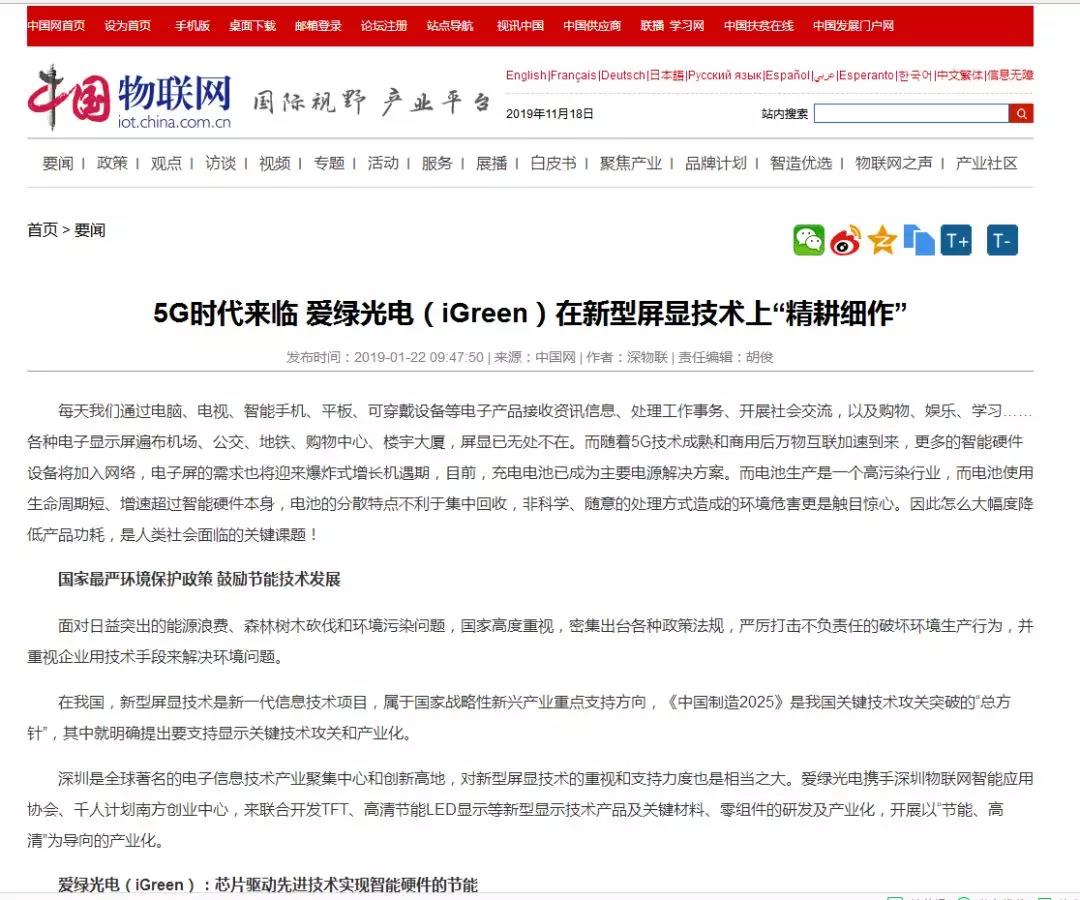1080x900 pixels.
Task: Open the 要闻 navigation menu item
Action: click(58, 163)
